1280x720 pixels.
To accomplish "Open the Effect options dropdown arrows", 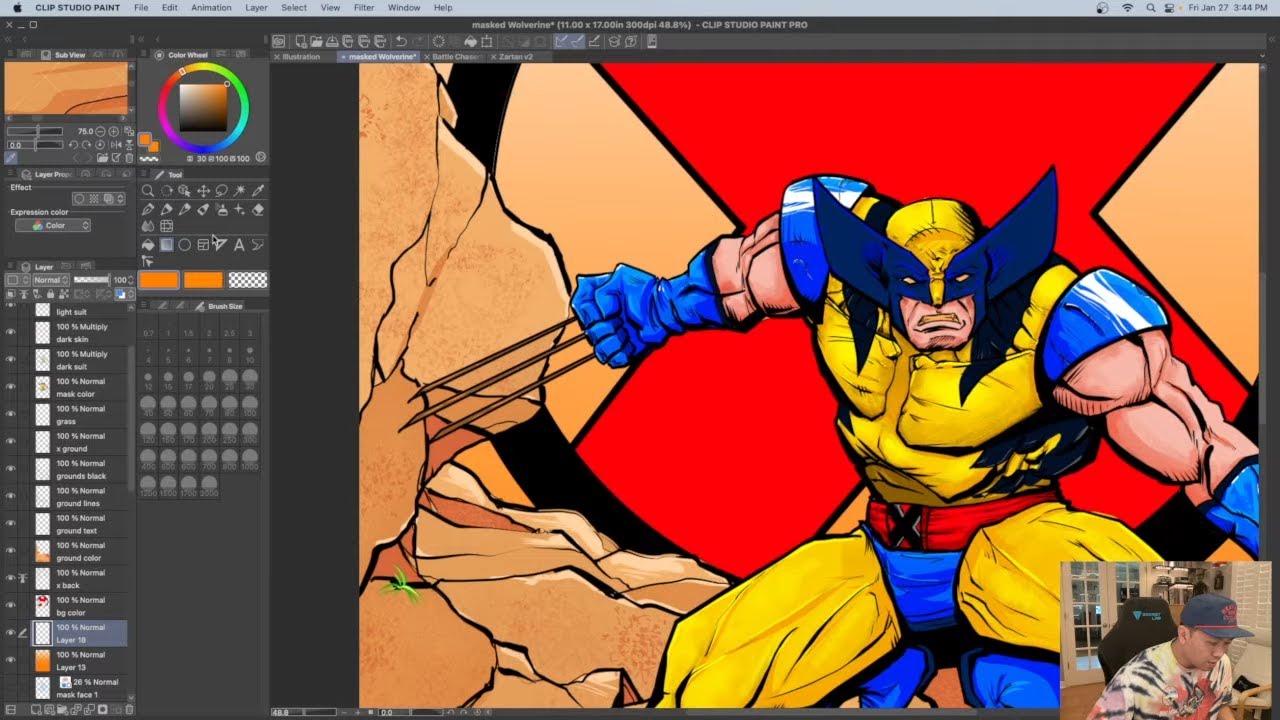I will [x=120, y=199].
